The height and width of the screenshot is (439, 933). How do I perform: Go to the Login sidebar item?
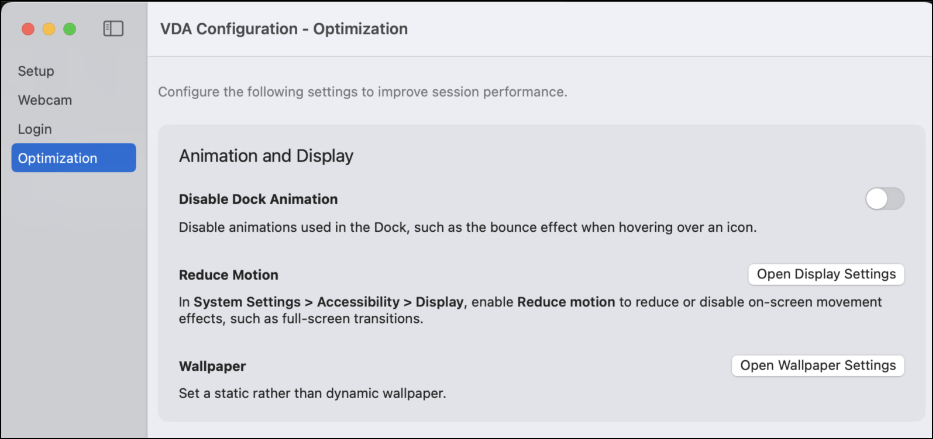(x=35, y=129)
